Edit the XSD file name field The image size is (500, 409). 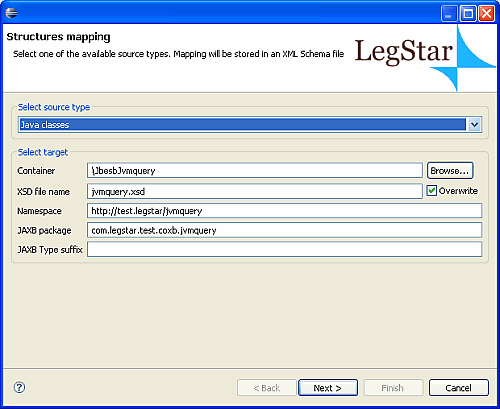(x=255, y=191)
